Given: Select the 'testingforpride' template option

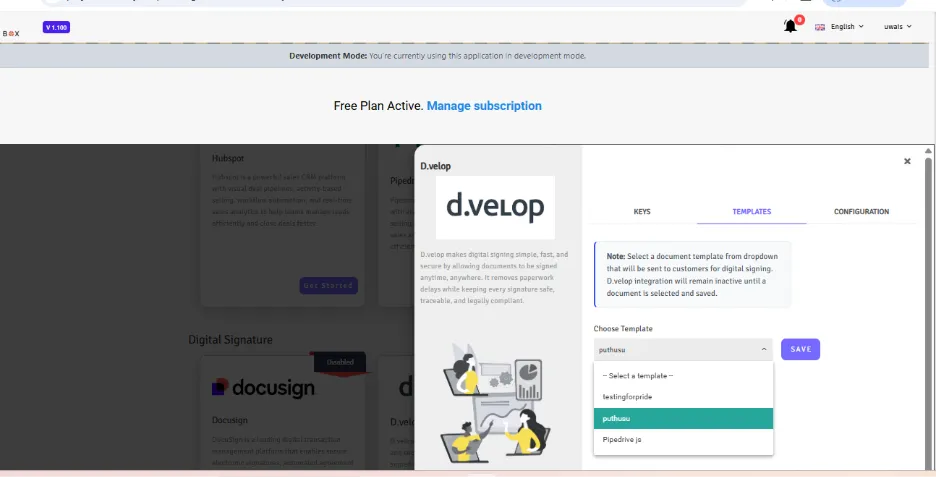Looking at the screenshot, I should (683, 396).
